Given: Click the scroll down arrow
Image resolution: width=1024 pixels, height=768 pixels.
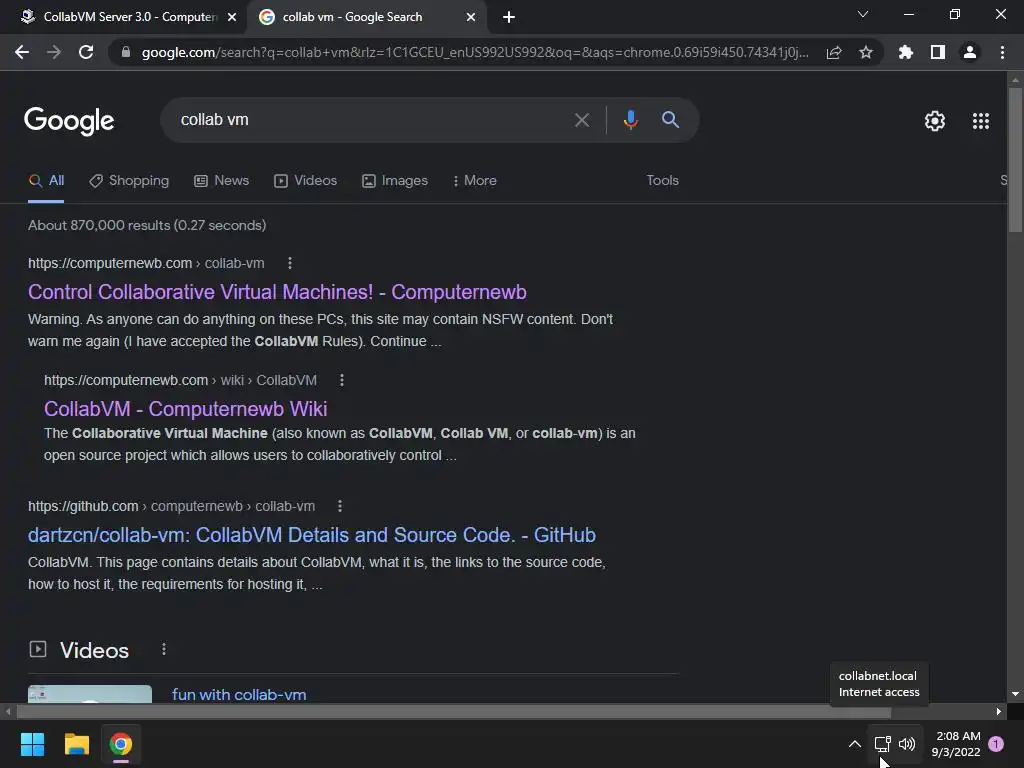Looking at the screenshot, I should pos(1015,694).
